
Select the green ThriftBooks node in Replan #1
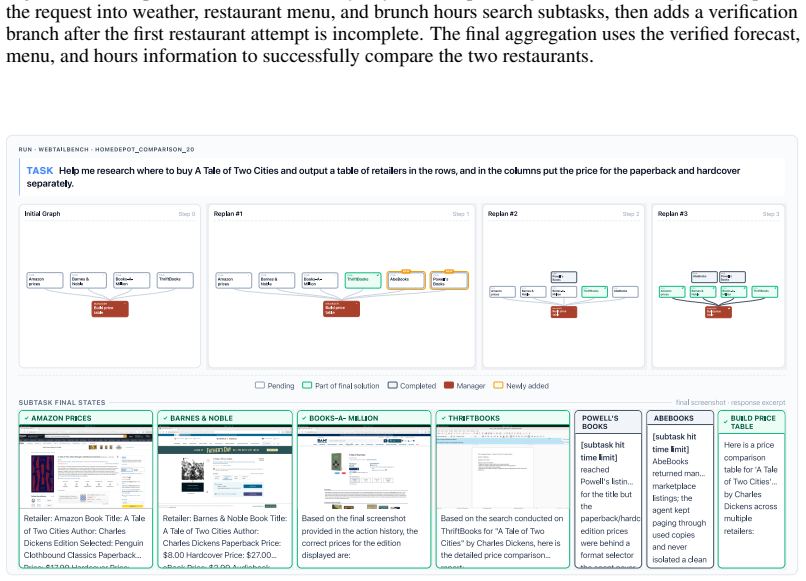[363, 280]
